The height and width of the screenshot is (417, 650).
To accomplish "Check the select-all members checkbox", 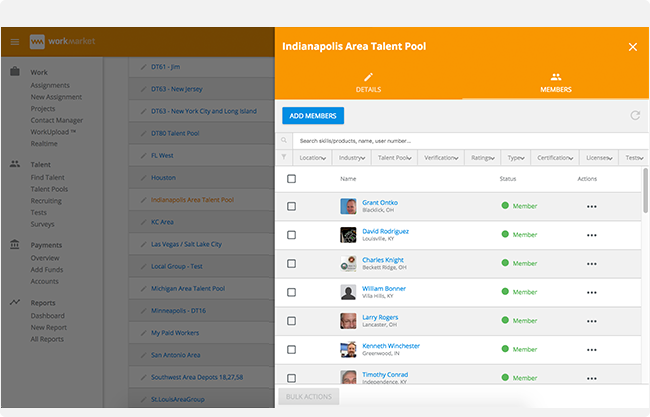I will pos(291,179).
